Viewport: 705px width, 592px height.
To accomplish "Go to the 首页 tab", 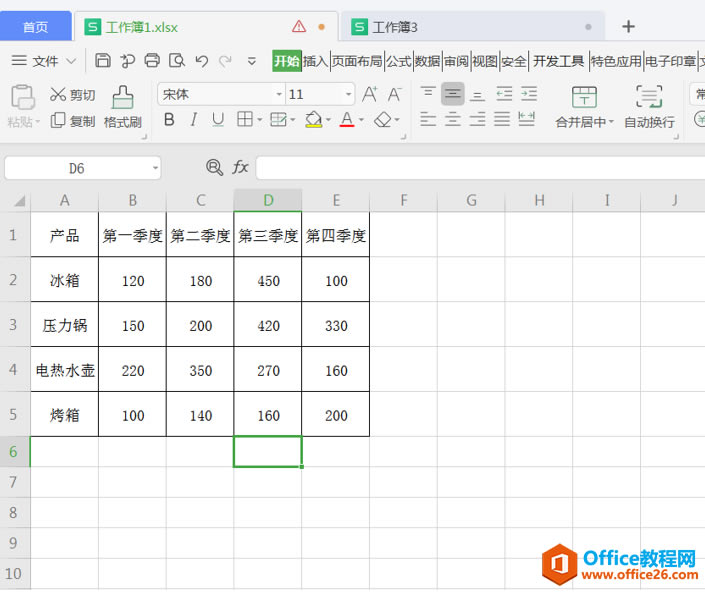I will (36, 27).
